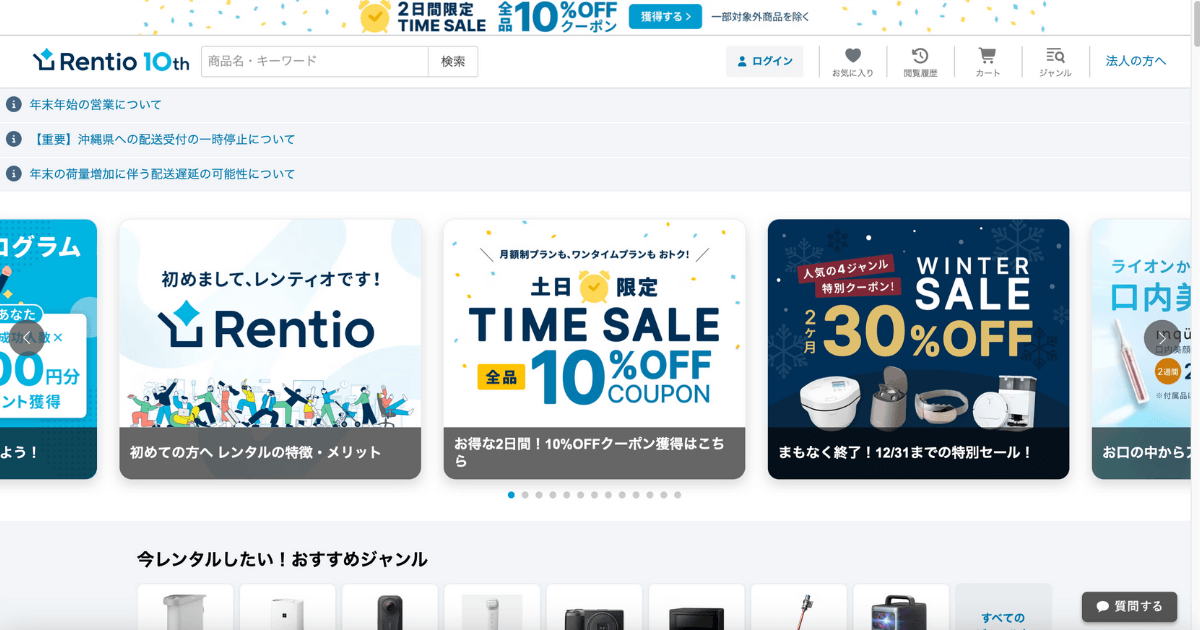This screenshot has height=630, width=1200.
Task: Open the ジャンル search-list icon
Action: [x=1055, y=61]
